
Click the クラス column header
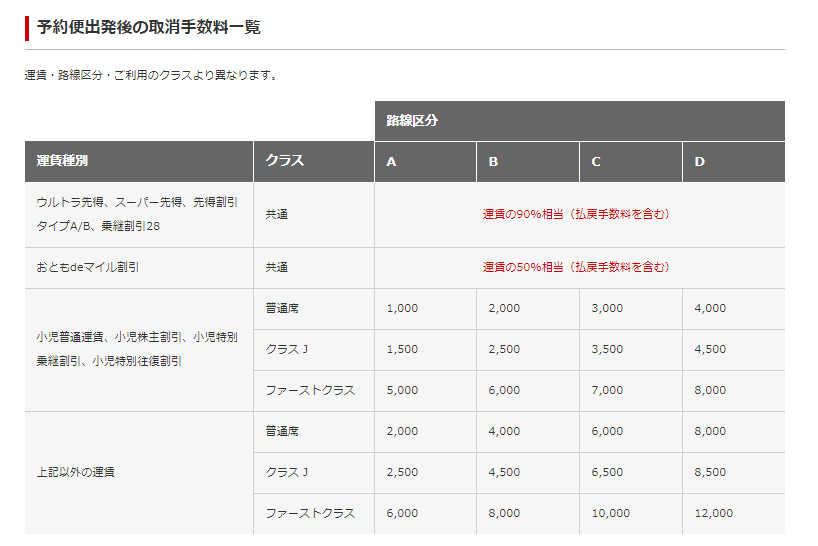314,161
